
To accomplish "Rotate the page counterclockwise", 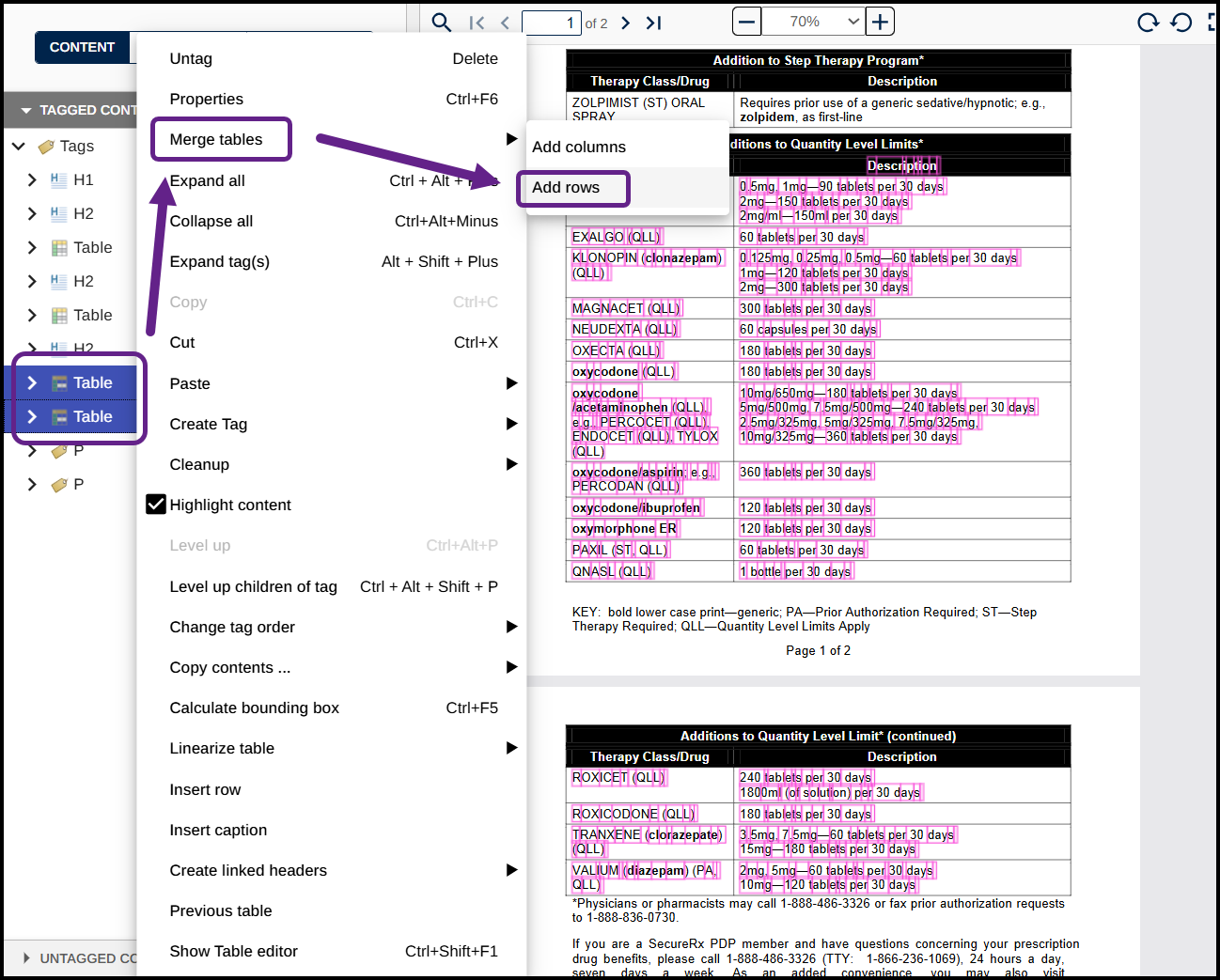I will point(1181,23).
